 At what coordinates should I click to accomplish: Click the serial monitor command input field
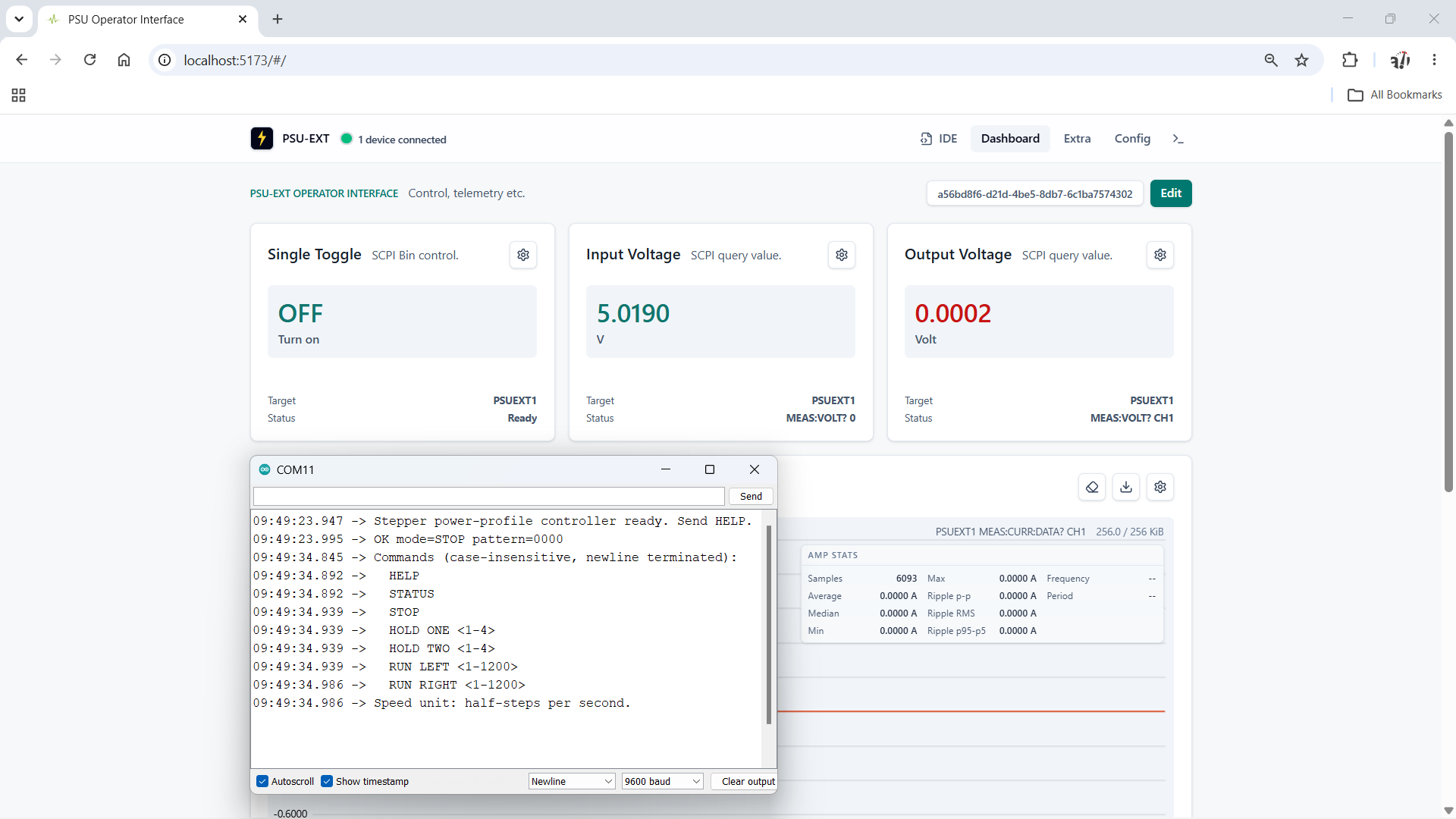tap(489, 496)
